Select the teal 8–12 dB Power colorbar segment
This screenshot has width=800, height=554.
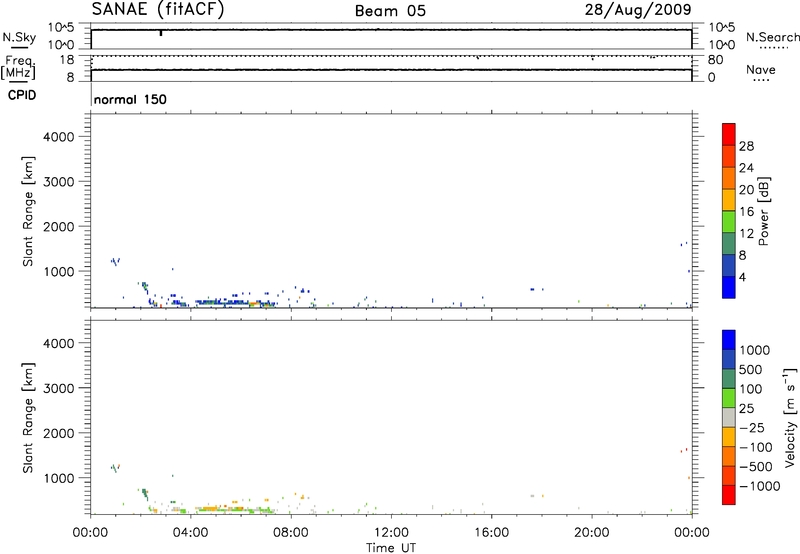pos(729,243)
